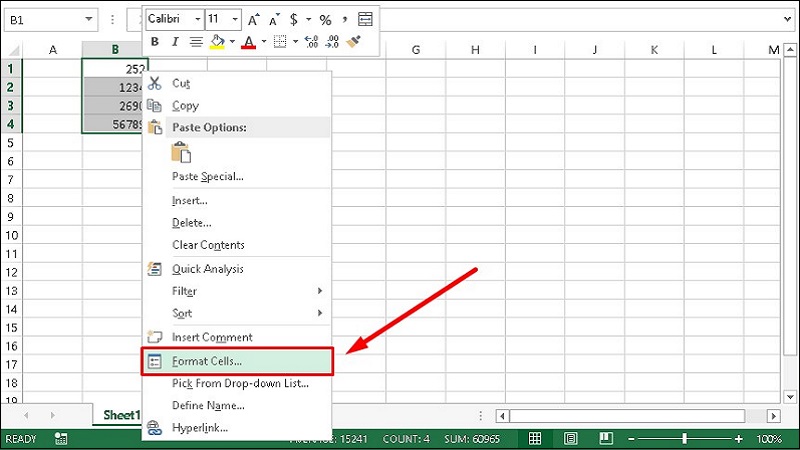Viewport: 800px width, 450px height.
Task: Choose Insert Comment in the context menu
Action: point(237,337)
